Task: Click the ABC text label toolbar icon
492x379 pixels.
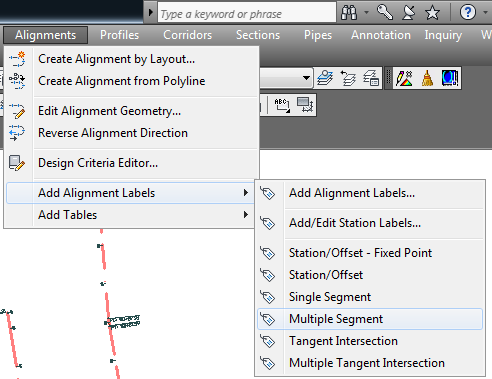Action: click(x=282, y=105)
